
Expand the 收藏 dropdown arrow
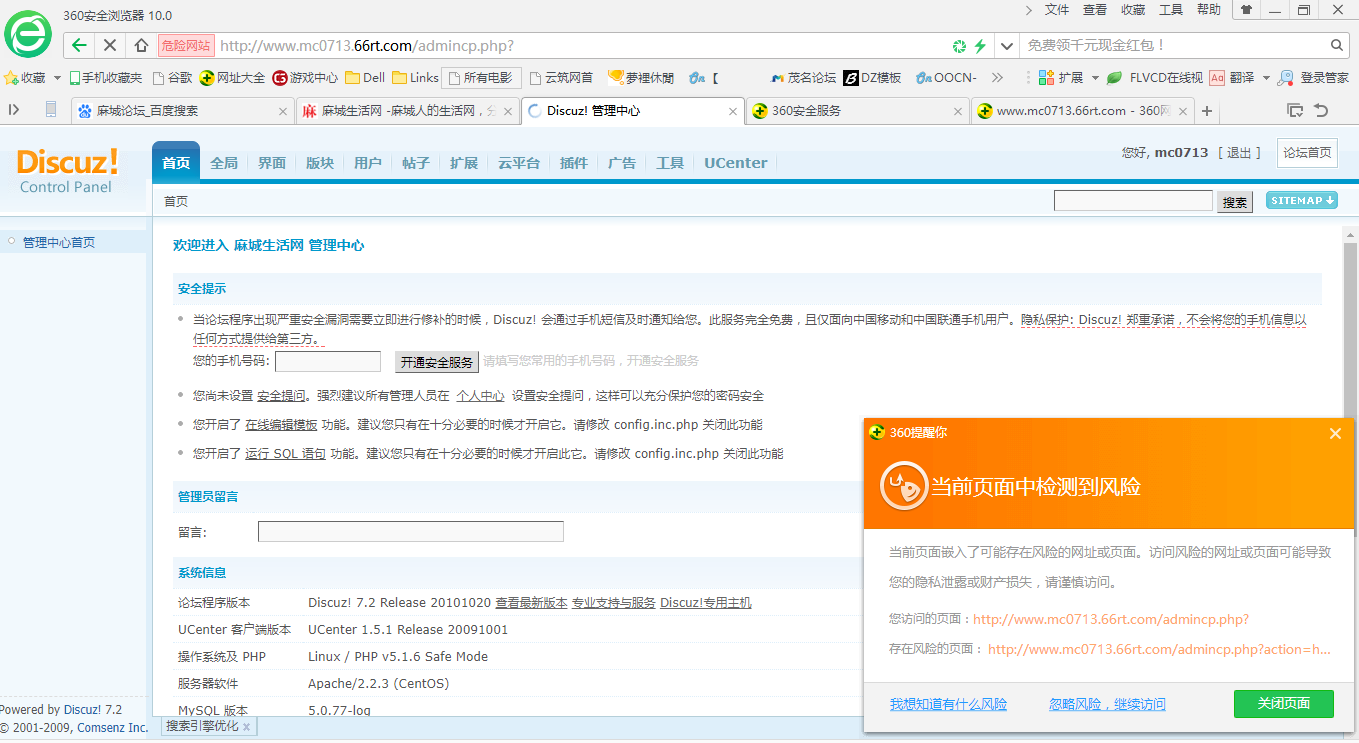pos(57,77)
